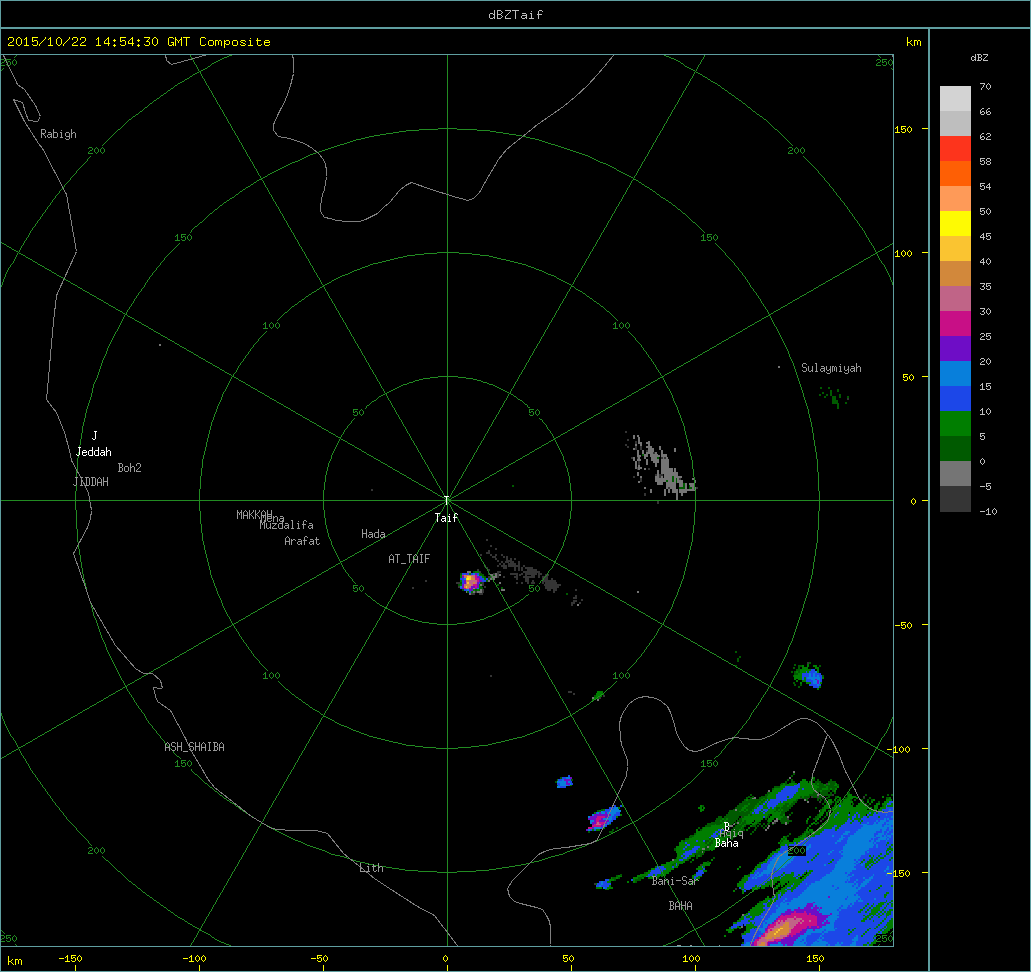
Task: Click the 'dBZ' heading above the legend
Action: tap(979, 58)
